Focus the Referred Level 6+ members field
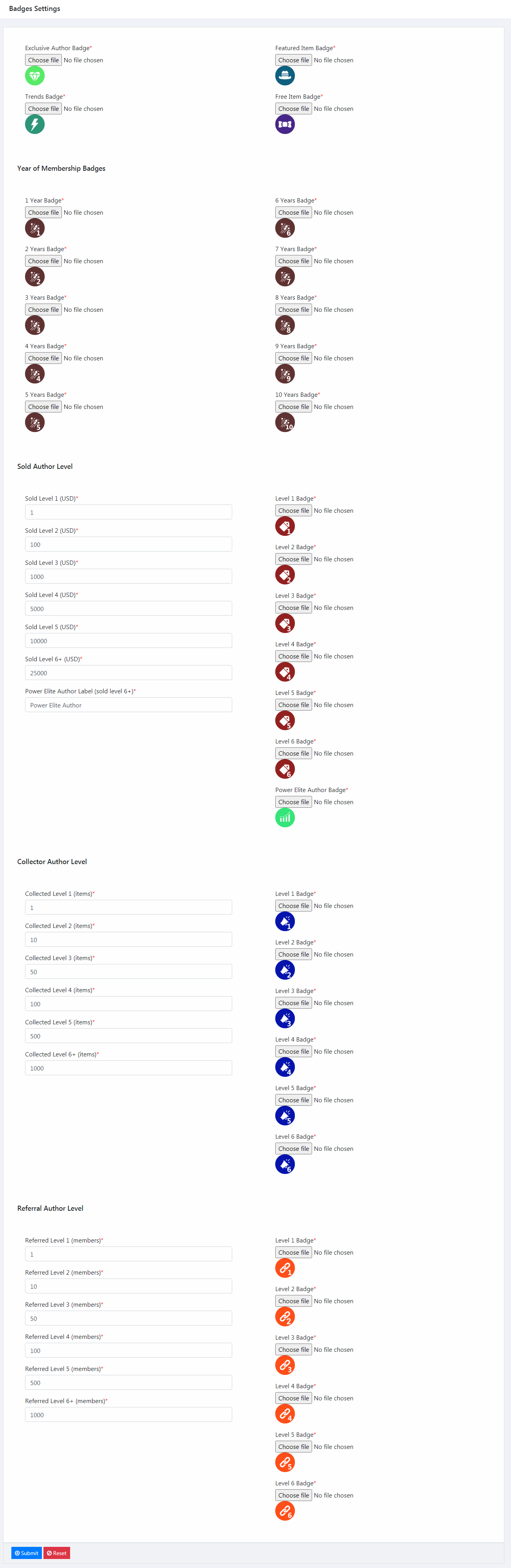The height and width of the screenshot is (1568, 511). point(128,1414)
